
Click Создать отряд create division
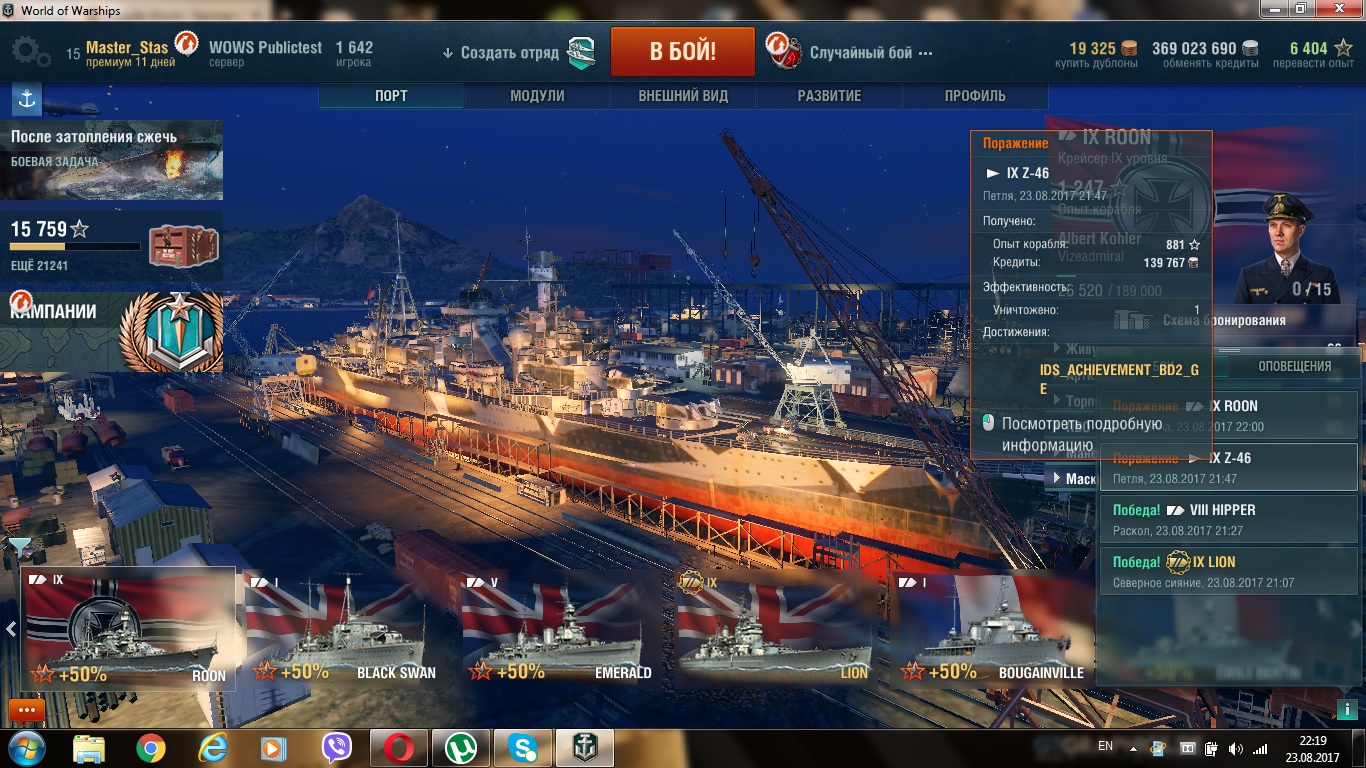[x=510, y=53]
